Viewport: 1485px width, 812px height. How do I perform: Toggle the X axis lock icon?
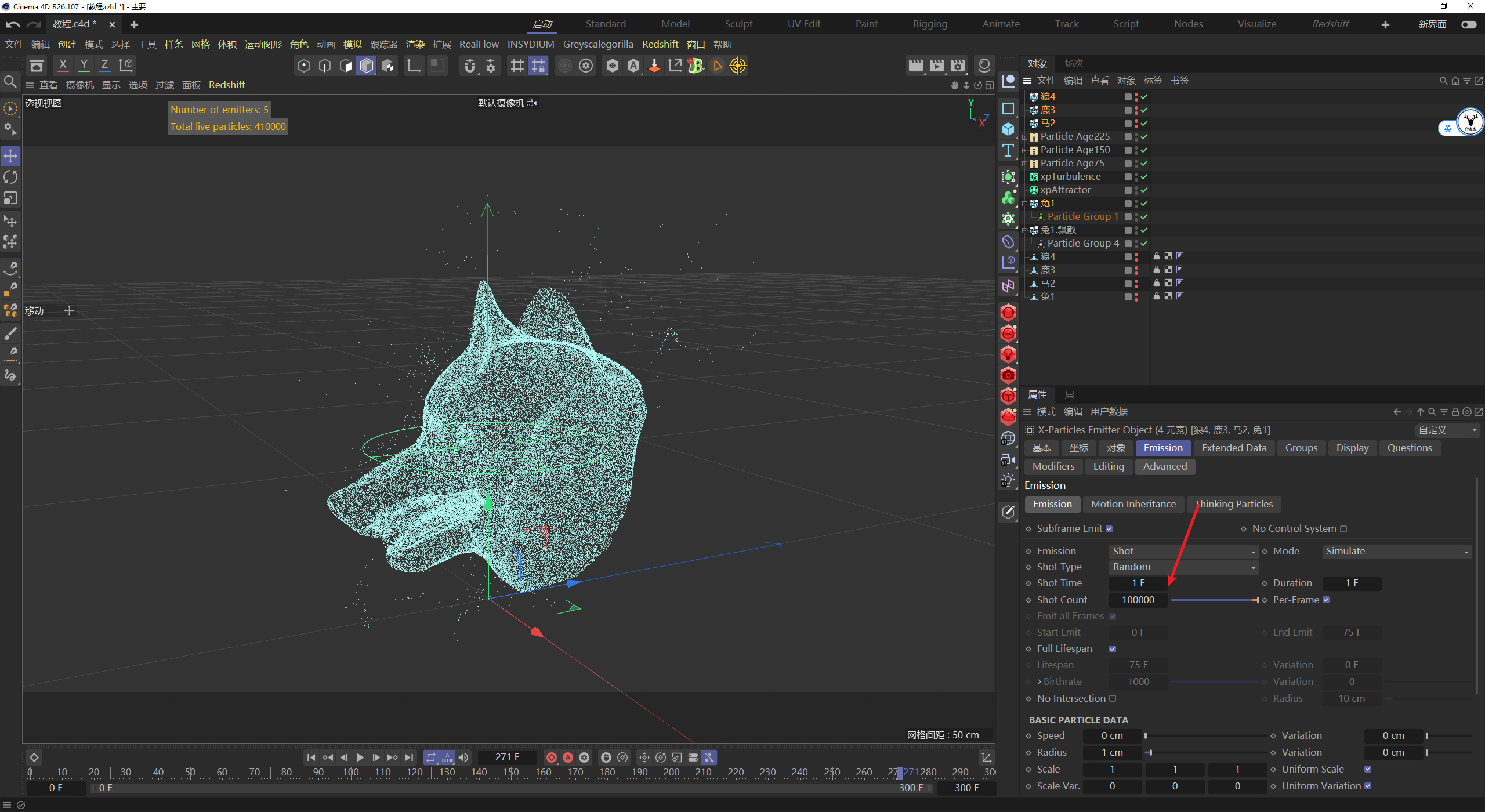click(63, 65)
